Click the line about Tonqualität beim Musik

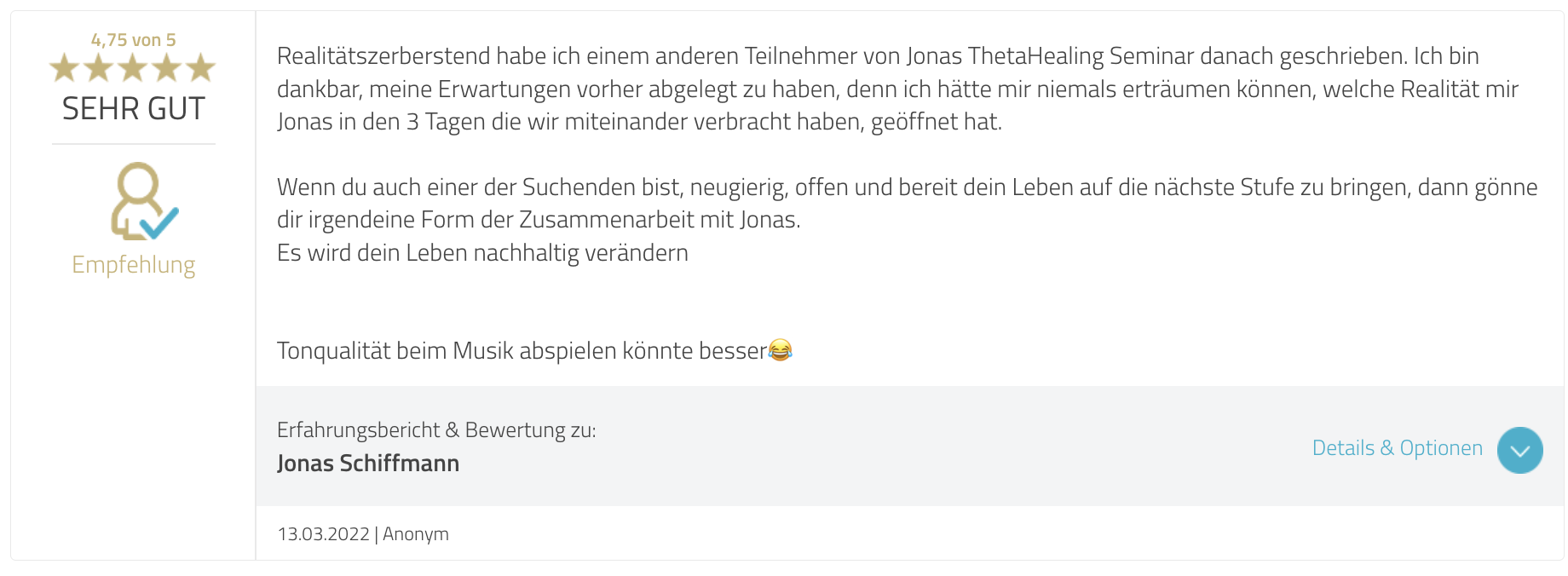click(522, 351)
